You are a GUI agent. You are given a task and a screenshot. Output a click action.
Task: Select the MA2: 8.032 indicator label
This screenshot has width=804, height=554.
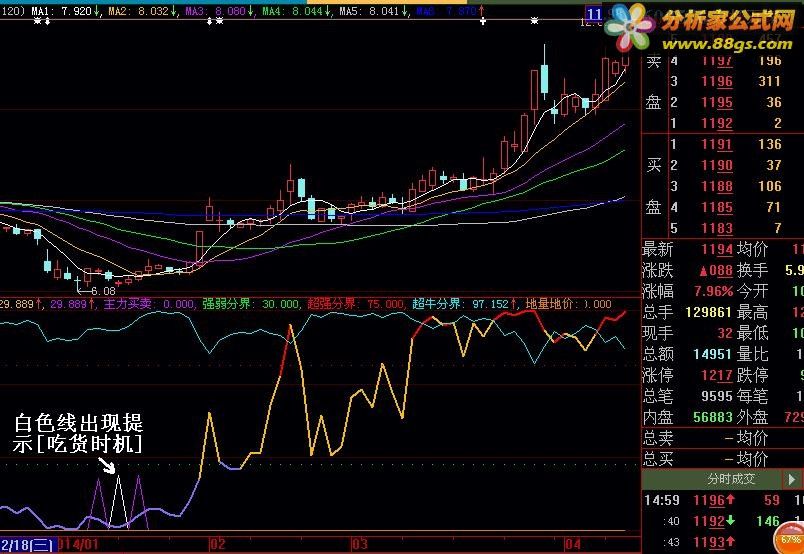(142, 11)
